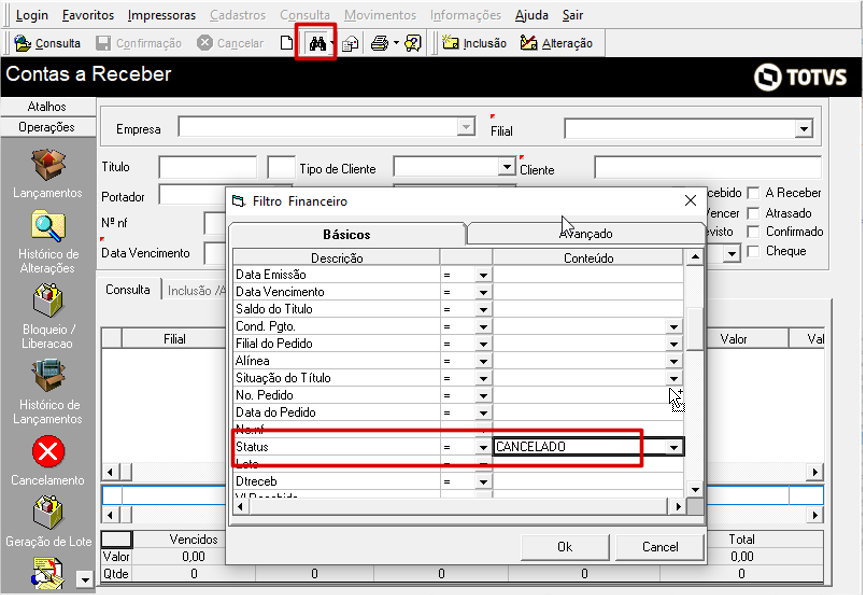Select the Básicos tab
This screenshot has width=863, height=595.
coord(347,234)
